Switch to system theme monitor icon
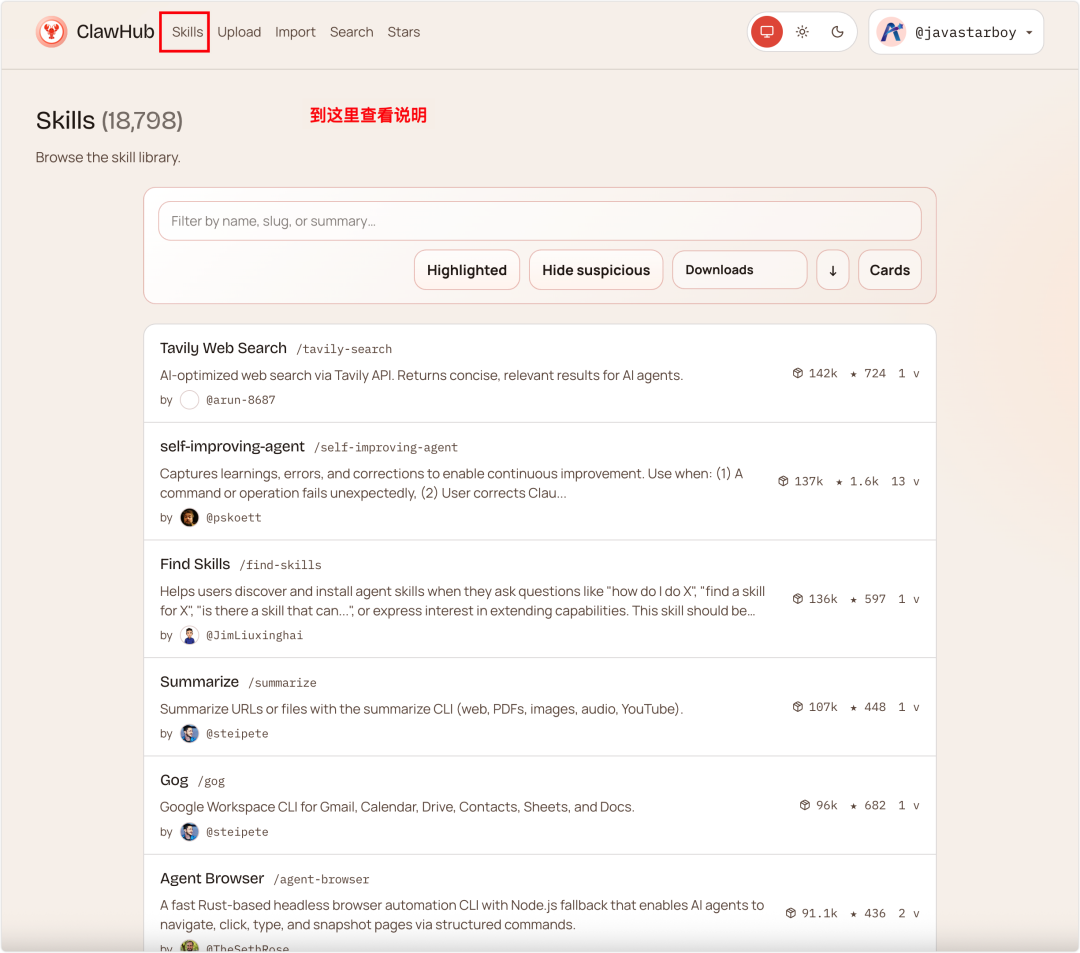 pos(767,32)
